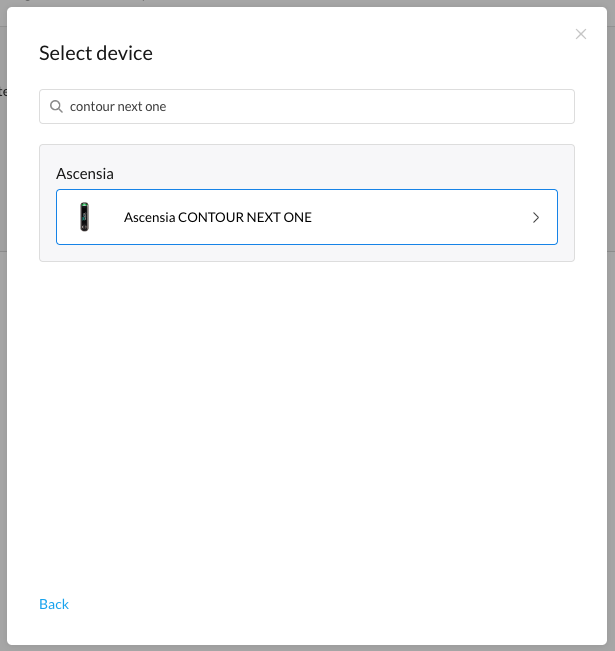Click the glucose meter device icon

click(x=84, y=217)
